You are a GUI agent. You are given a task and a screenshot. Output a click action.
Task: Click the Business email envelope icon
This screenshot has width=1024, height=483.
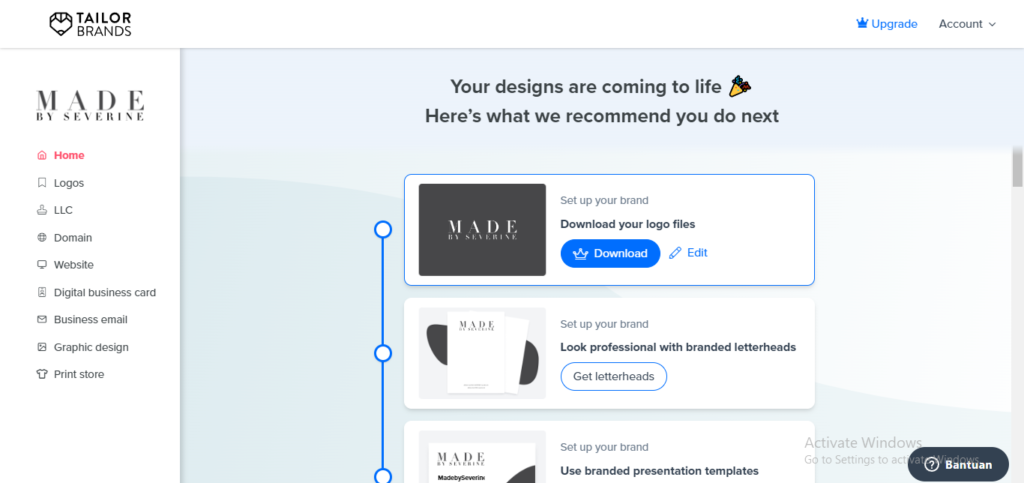pyautogui.click(x=41, y=320)
